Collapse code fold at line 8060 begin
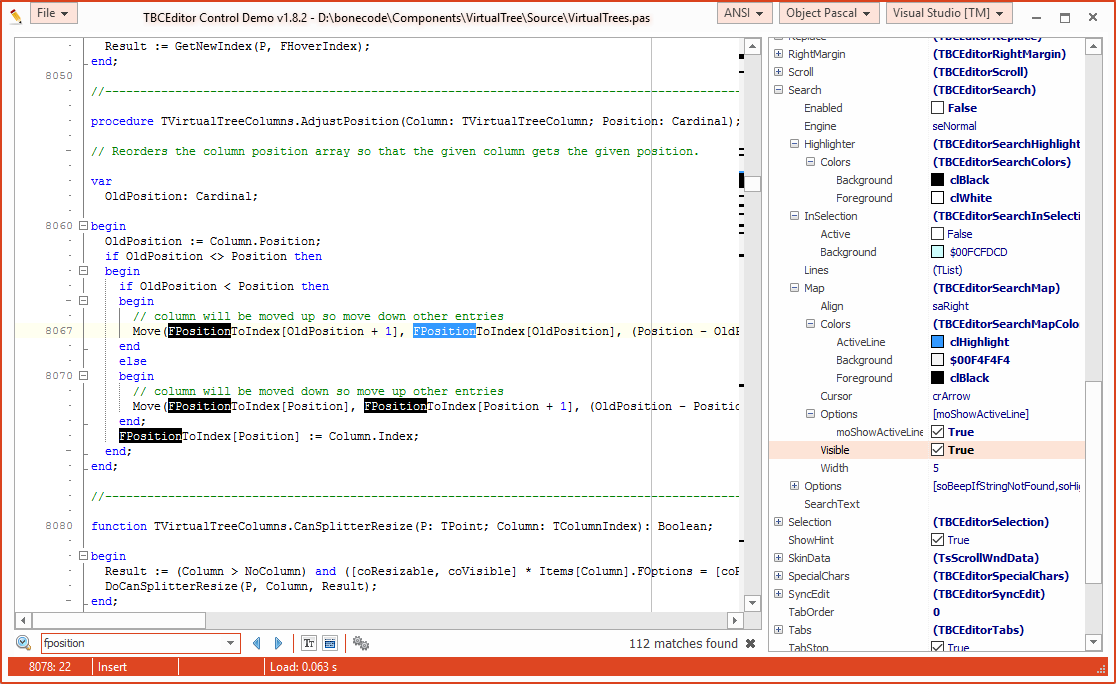Viewport: 1116px width, 684px height. [83, 226]
